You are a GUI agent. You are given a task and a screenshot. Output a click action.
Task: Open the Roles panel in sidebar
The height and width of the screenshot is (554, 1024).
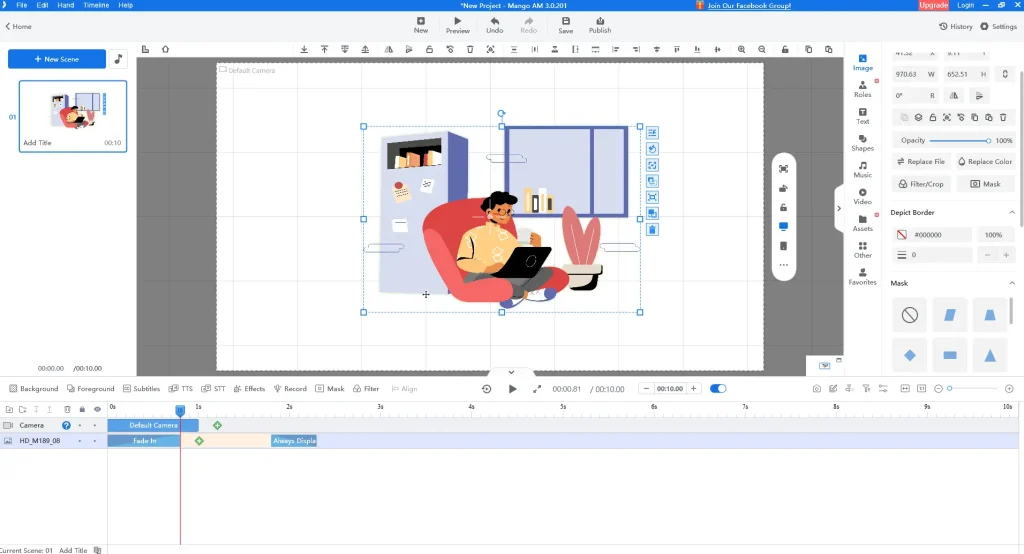pyautogui.click(x=862, y=89)
